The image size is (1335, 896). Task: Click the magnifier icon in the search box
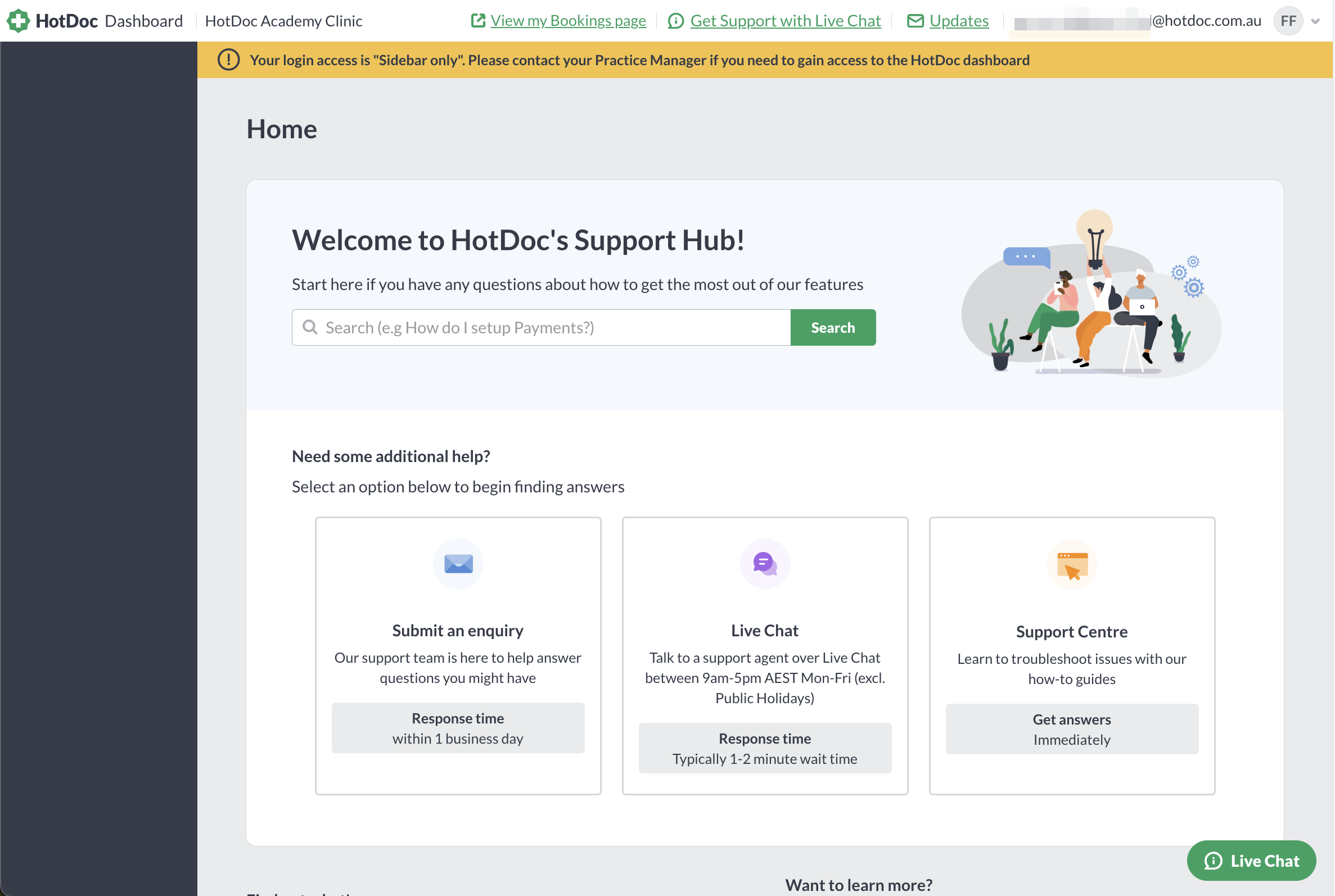[x=310, y=328]
